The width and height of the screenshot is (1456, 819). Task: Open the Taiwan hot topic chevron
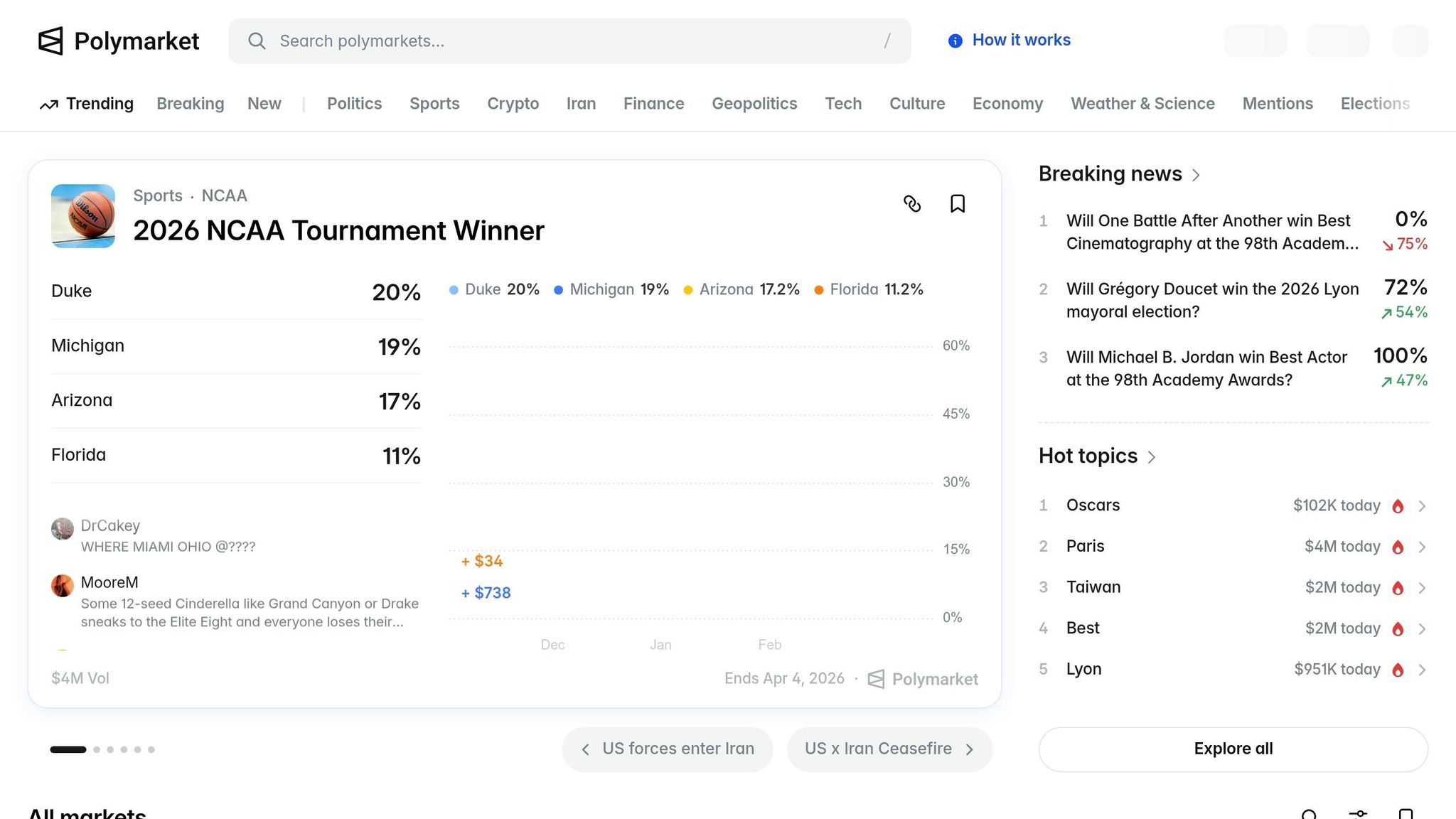pyautogui.click(x=1422, y=588)
